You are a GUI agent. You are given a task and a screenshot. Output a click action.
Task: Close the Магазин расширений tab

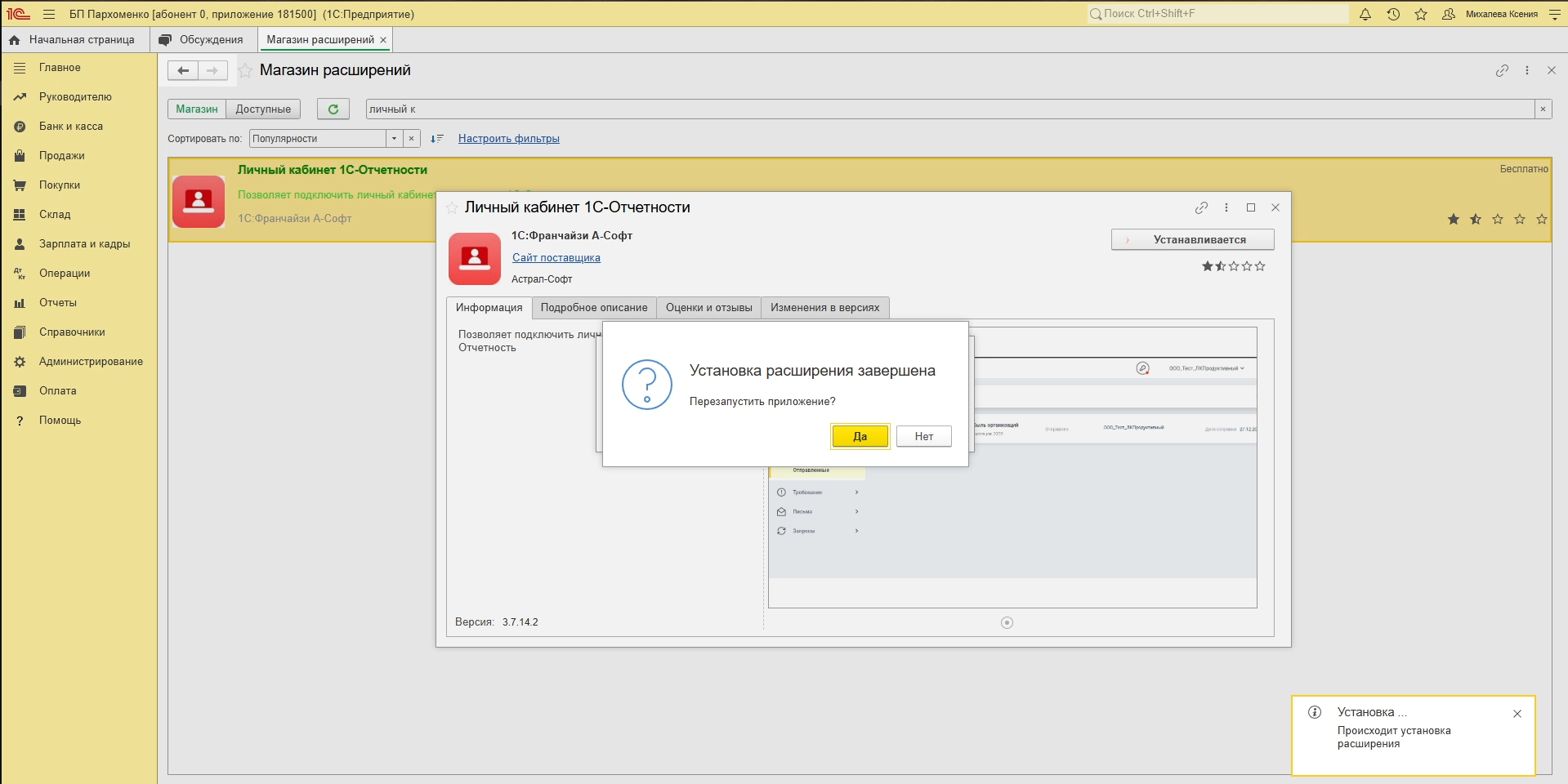coord(383,40)
